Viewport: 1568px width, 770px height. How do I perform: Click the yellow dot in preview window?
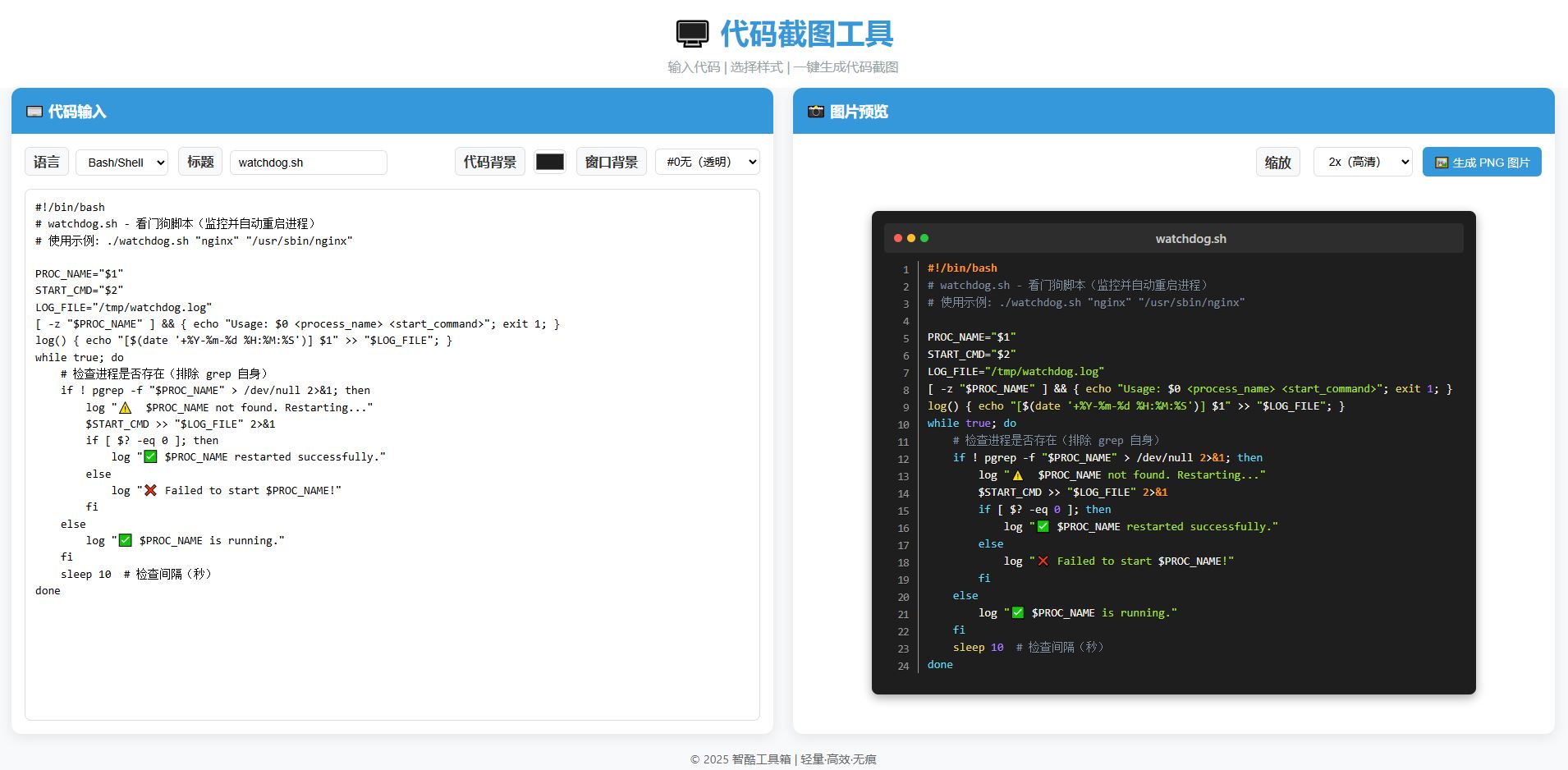[911, 238]
